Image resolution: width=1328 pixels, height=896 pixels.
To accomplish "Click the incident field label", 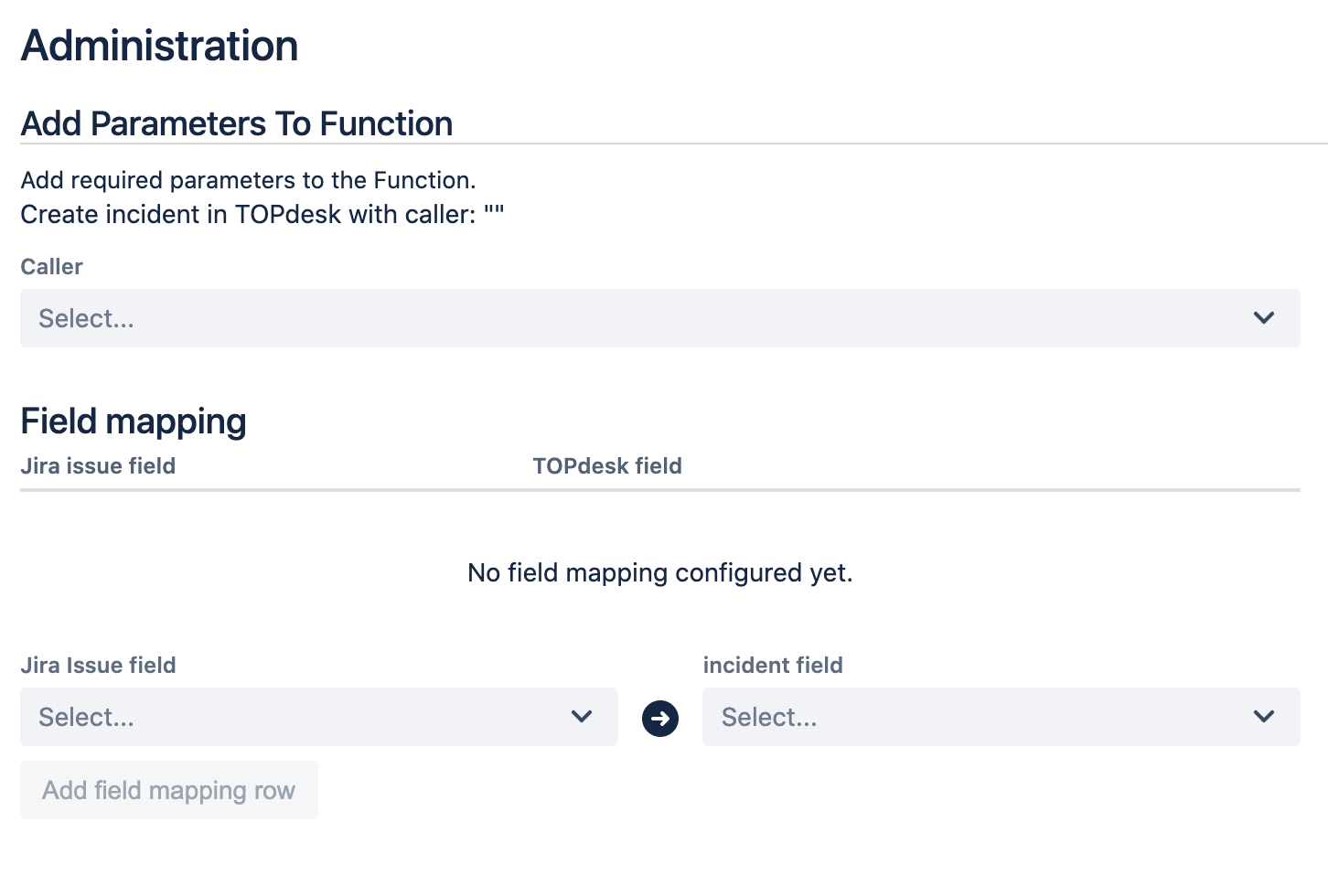I will 773,666.
